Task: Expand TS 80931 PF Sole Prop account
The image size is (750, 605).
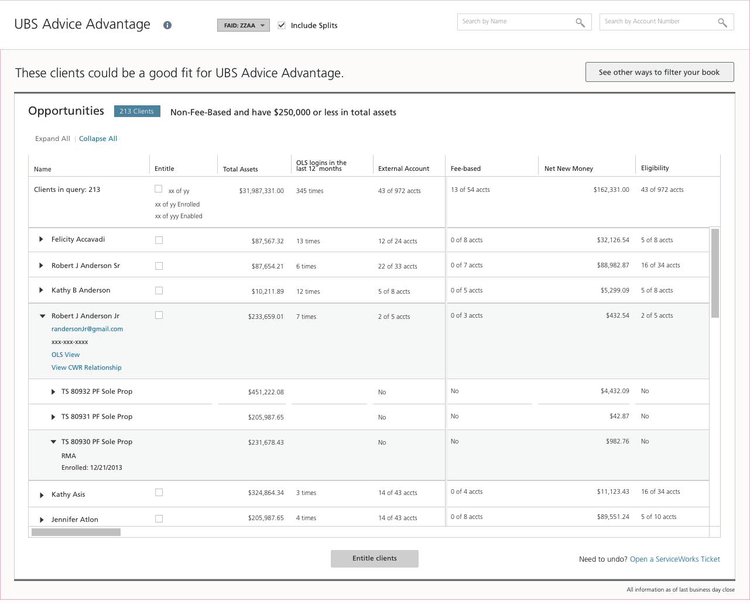Action: (x=53, y=417)
